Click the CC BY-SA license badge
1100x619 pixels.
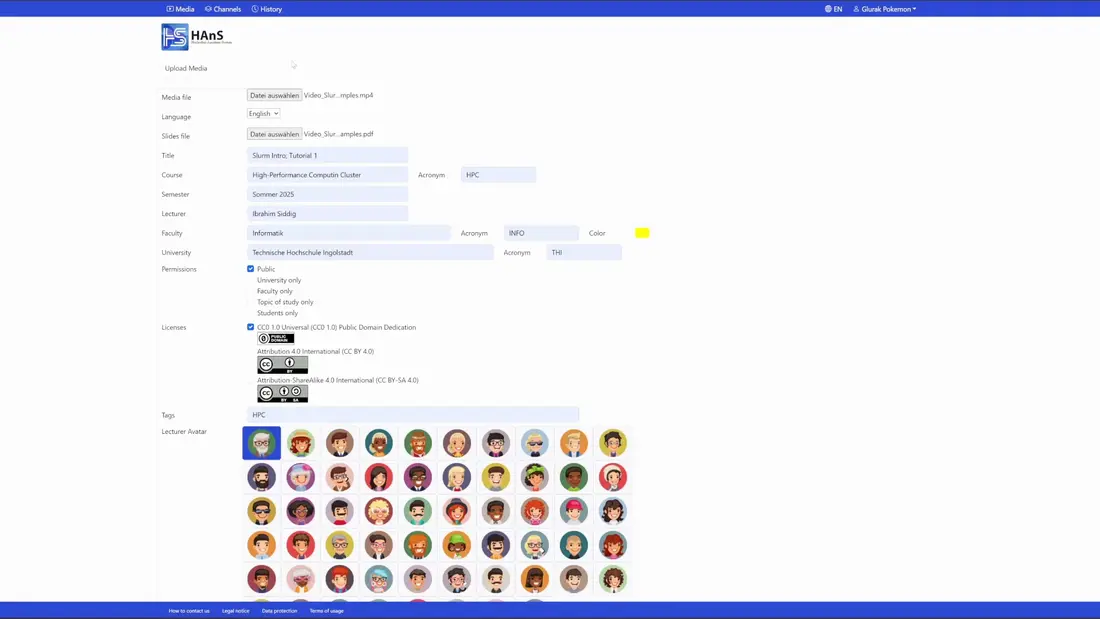(x=282, y=394)
